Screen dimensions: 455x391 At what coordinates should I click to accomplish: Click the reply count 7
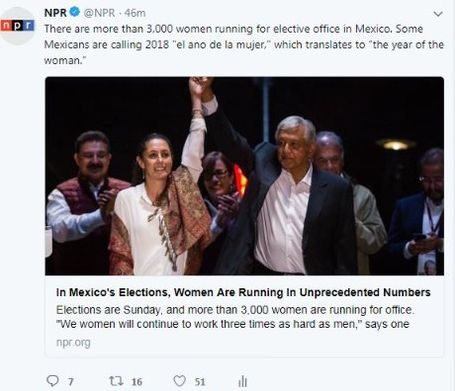[x=71, y=382]
